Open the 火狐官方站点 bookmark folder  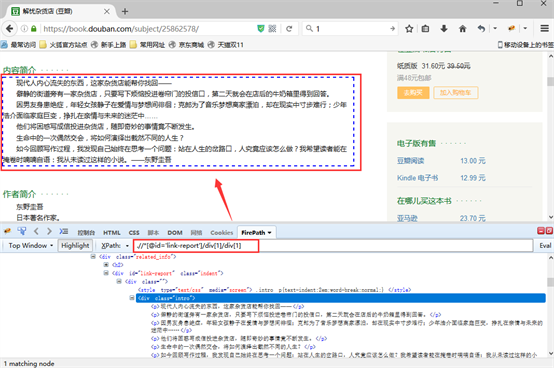(63, 45)
